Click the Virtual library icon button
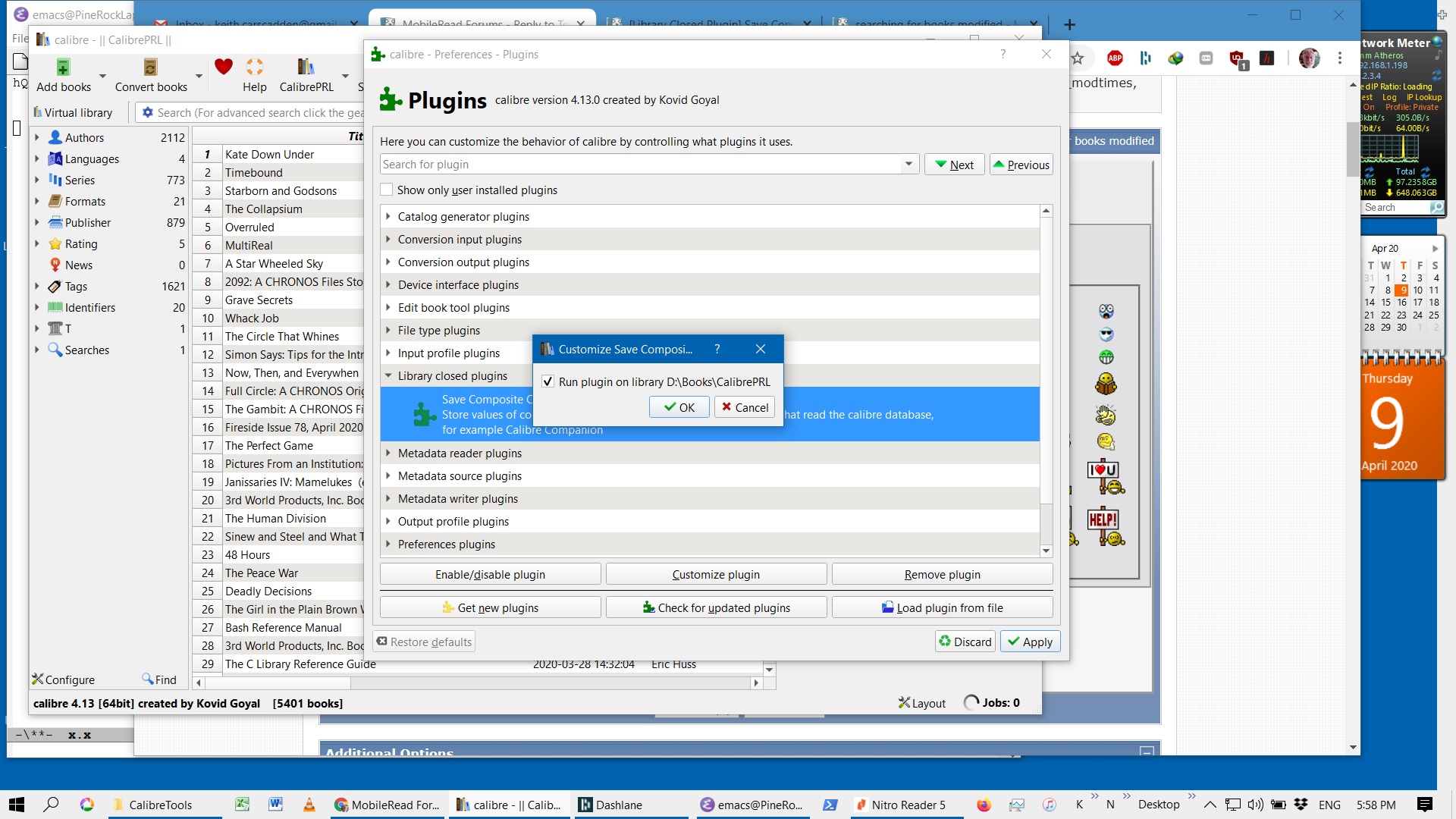Image resolution: width=1456 pixels, height=819 pixels. 73,112
